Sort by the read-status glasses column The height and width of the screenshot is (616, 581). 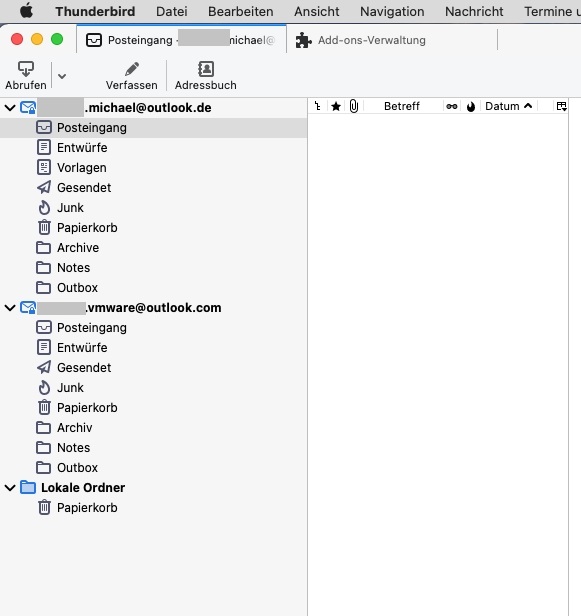(452, 106)
